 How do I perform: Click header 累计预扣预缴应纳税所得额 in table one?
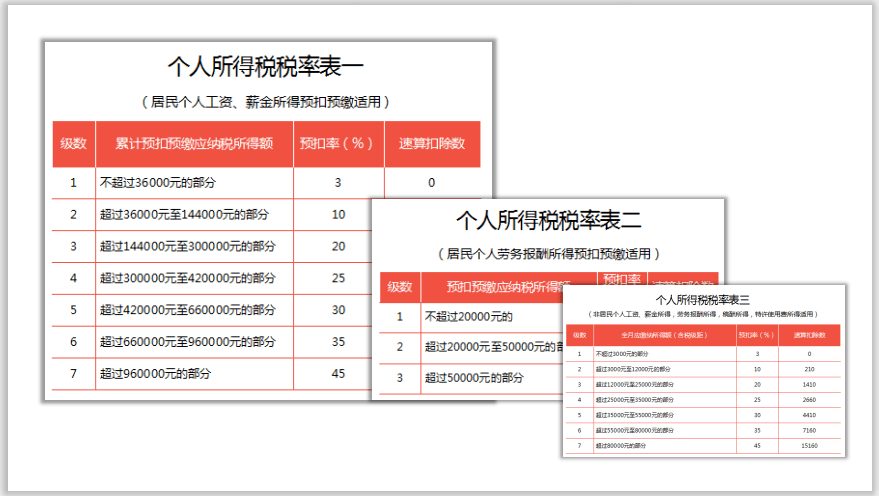[x=194, y=143]
